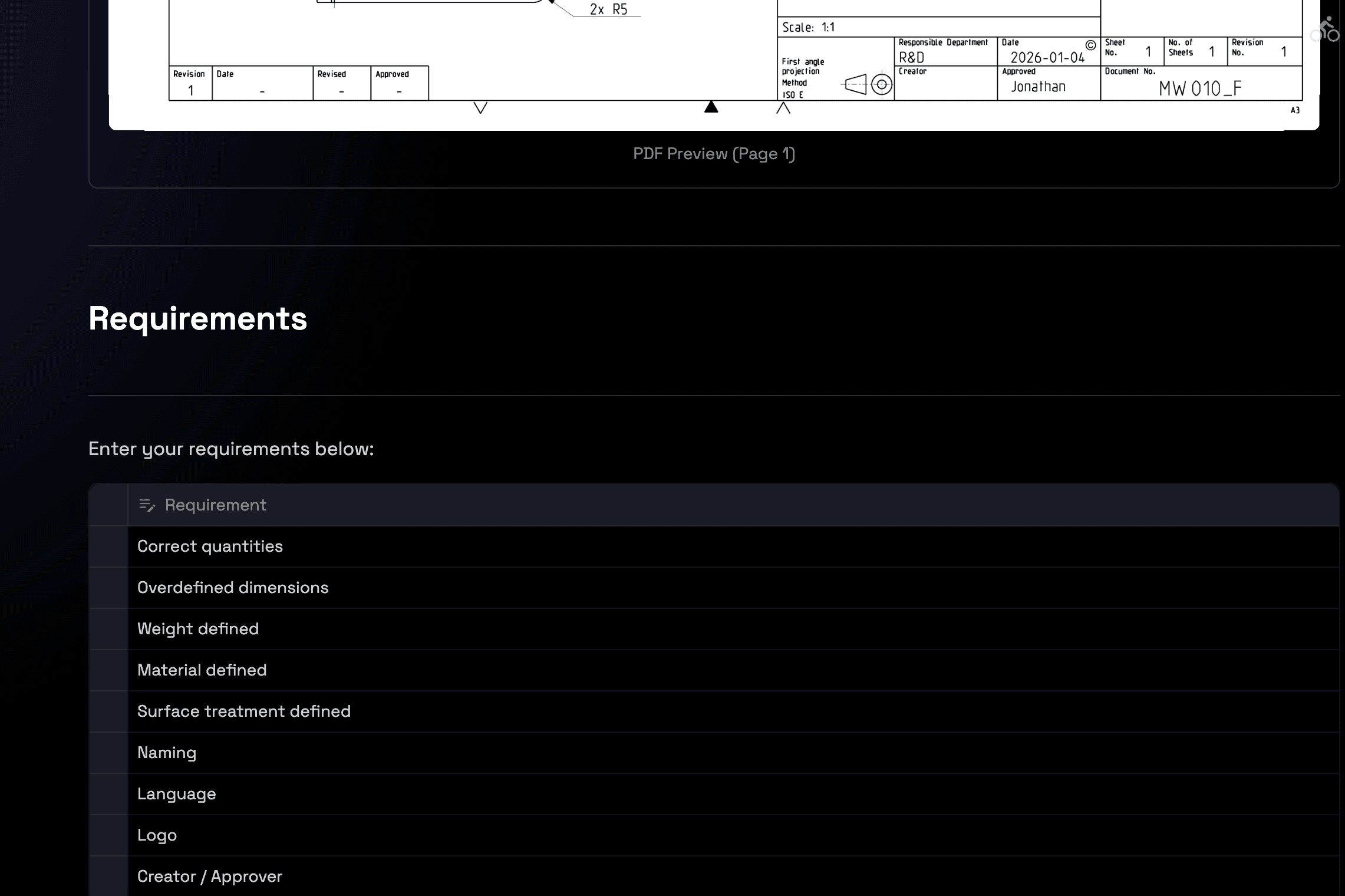
Task: Select the 'Surface treatment defined' cell
Action: point(244,711)
